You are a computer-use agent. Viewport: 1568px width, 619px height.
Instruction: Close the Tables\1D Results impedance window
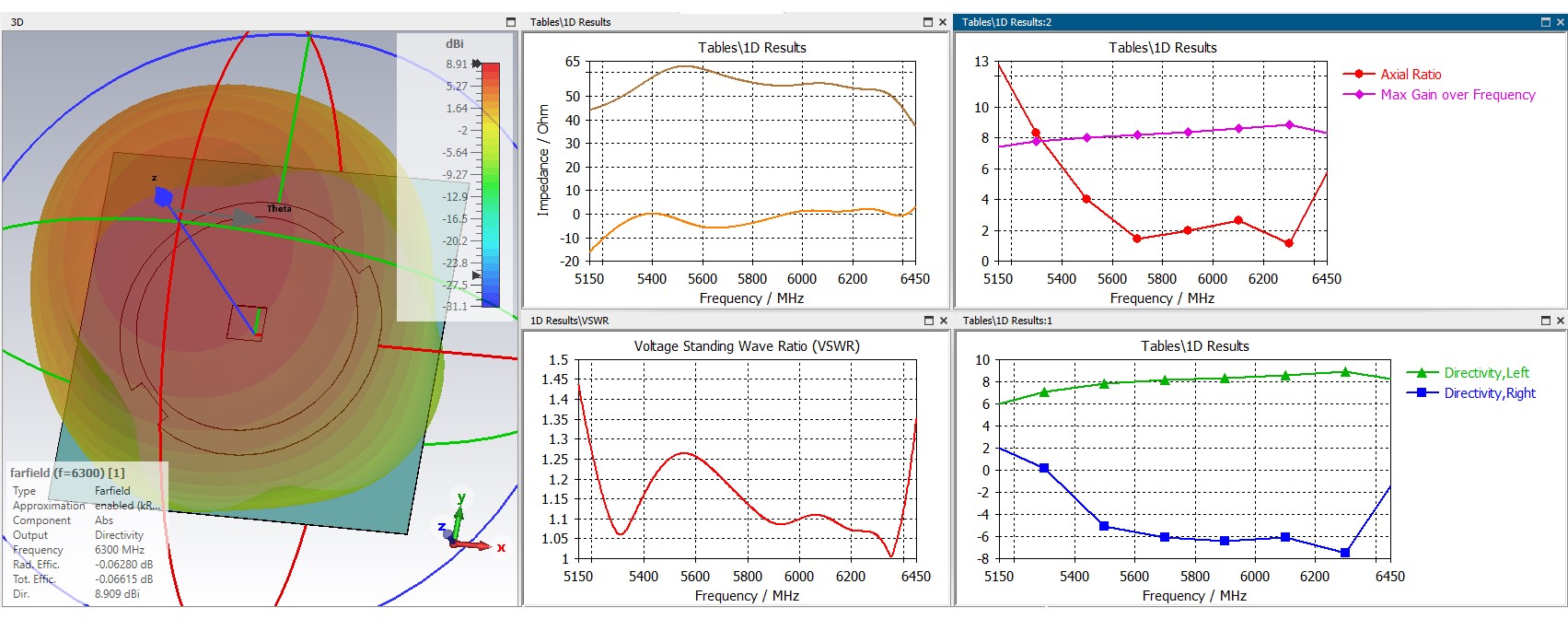pos(943,22)
